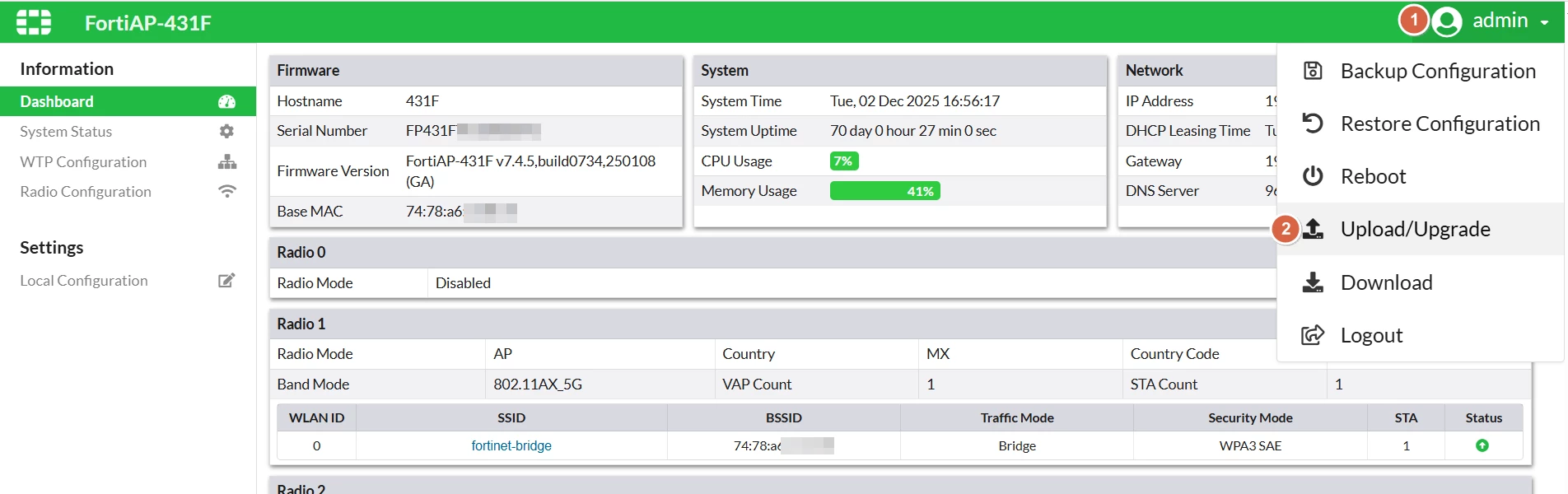Open Local Configuration under Settings

click(128, 281)
